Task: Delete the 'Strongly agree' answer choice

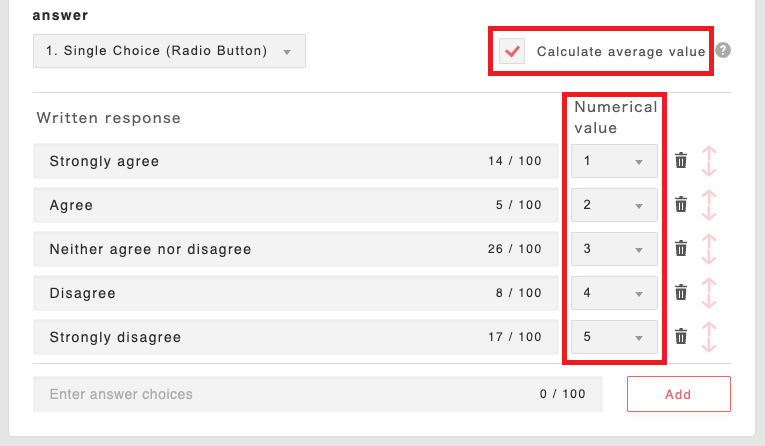Action: coord(681,161)
